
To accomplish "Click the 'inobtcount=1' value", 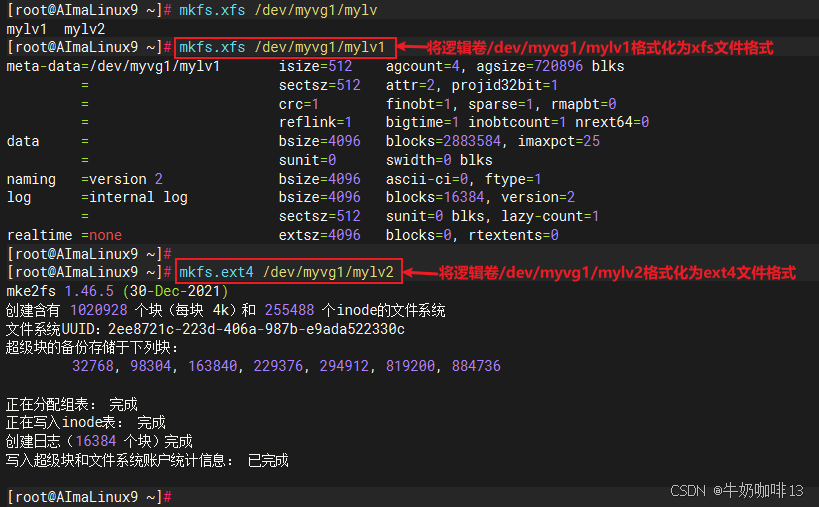I will (x=517, y=122).
